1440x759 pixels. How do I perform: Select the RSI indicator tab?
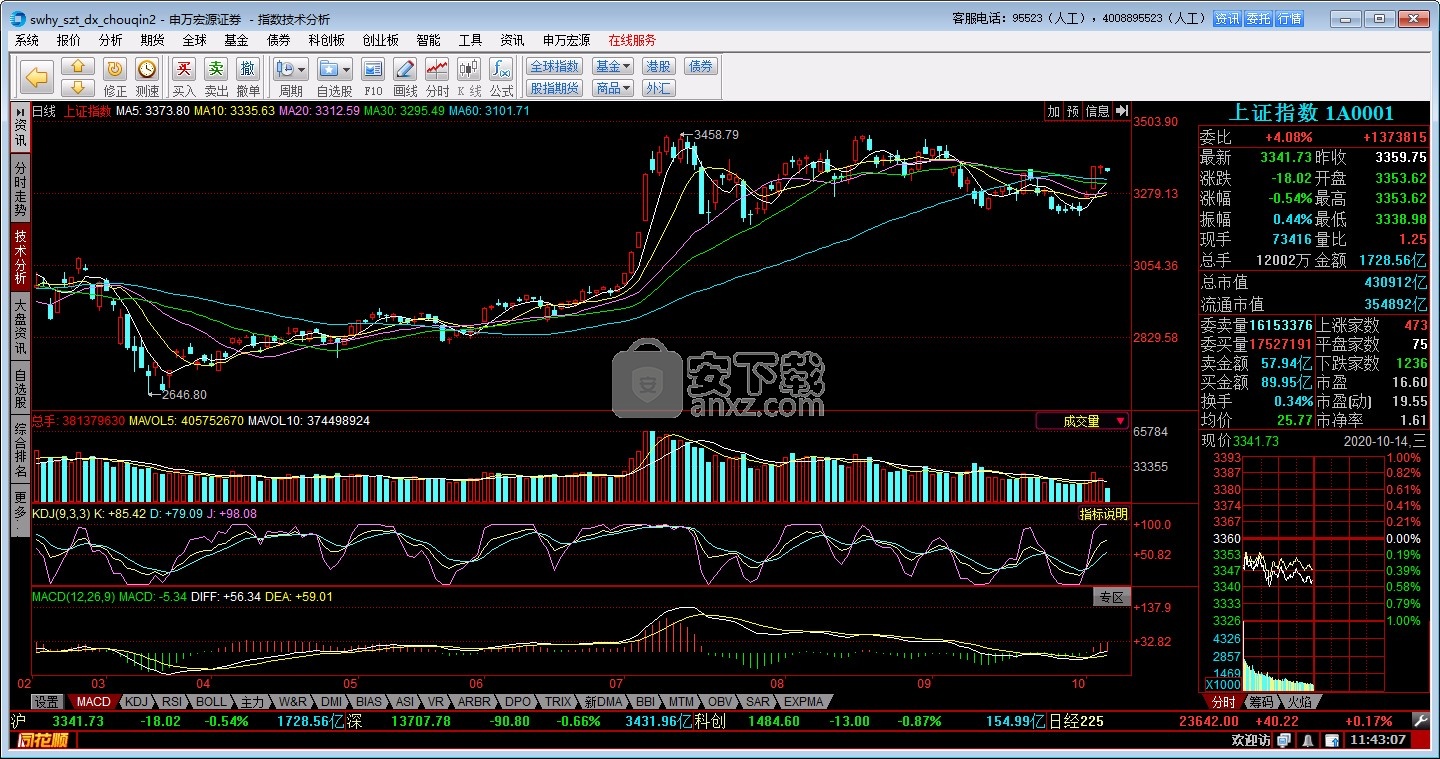(x=172, y=702)
